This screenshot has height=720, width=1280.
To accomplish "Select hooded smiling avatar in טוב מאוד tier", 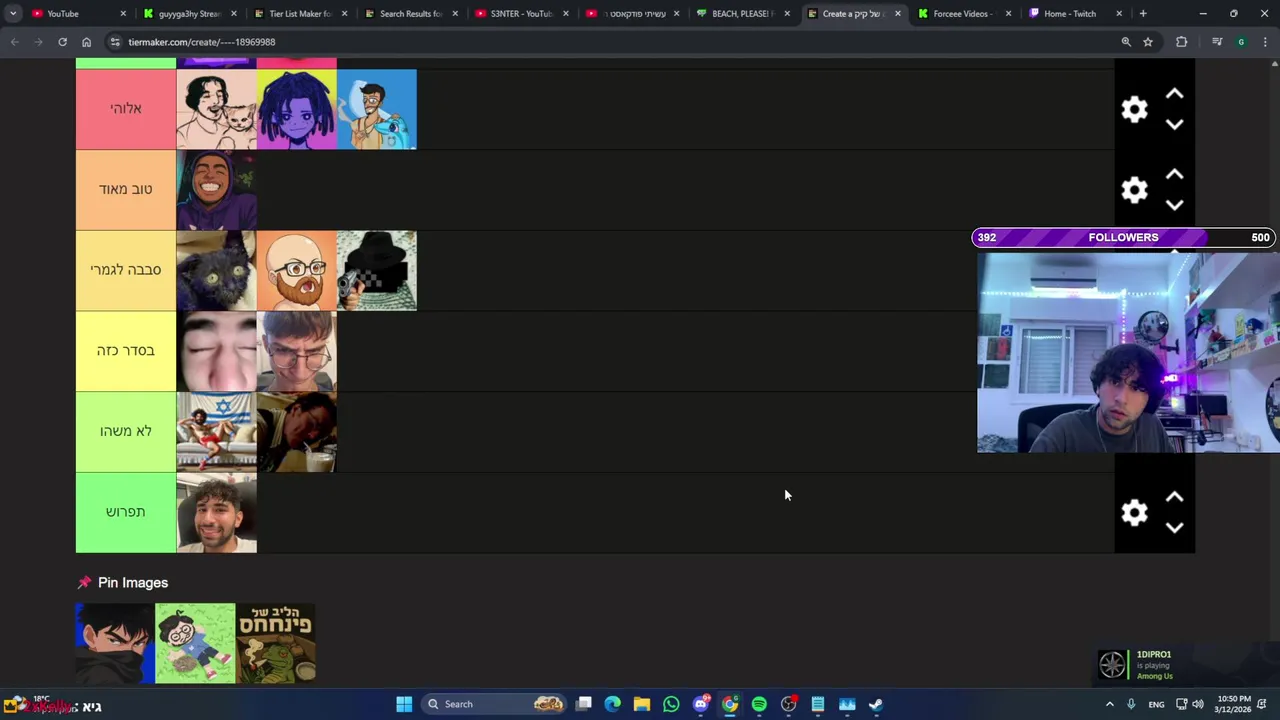I will (x=217, y=190).
